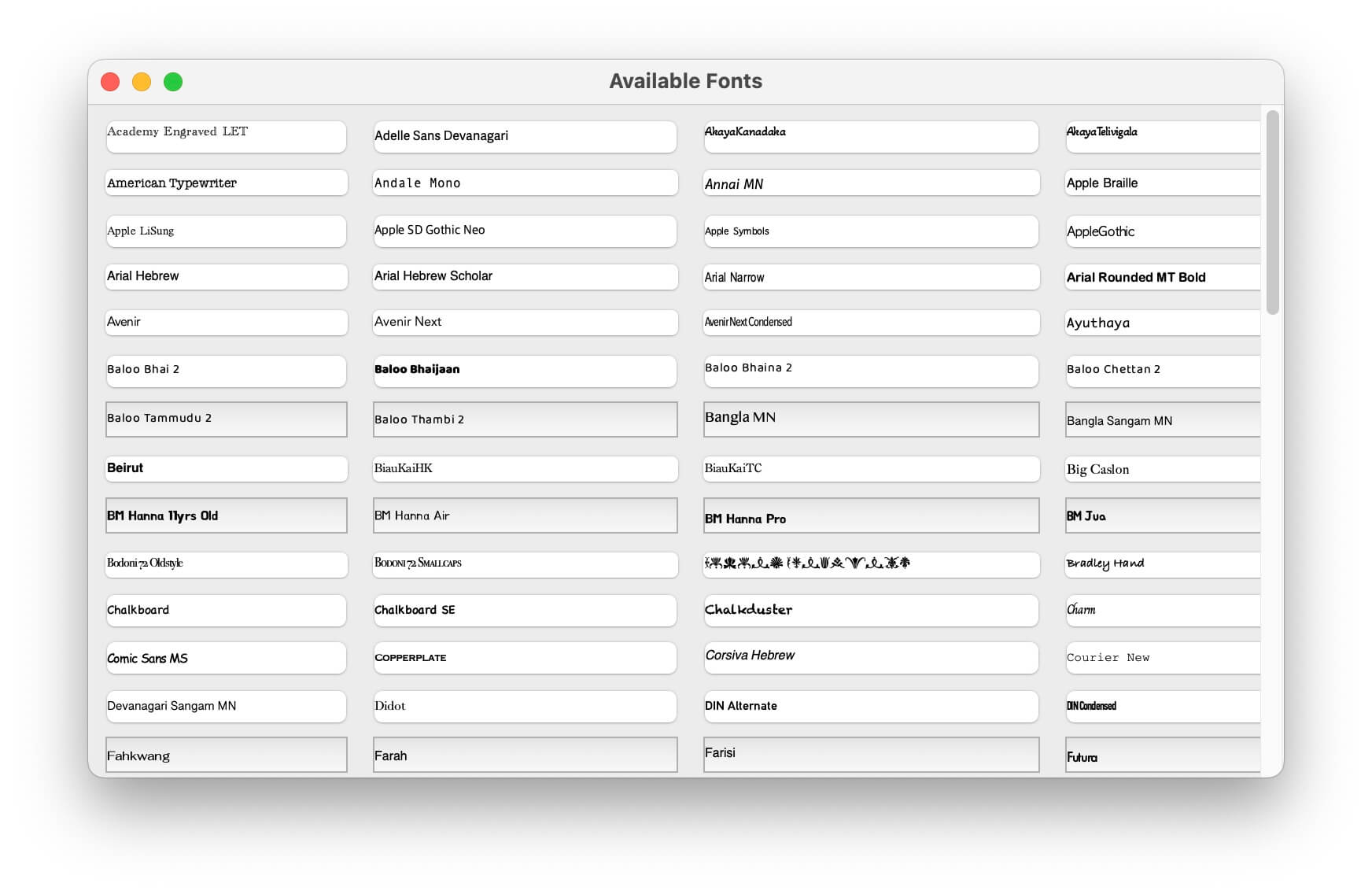Select the Didot font button
The image size is (1372, 894).
[x=525, y=706]
